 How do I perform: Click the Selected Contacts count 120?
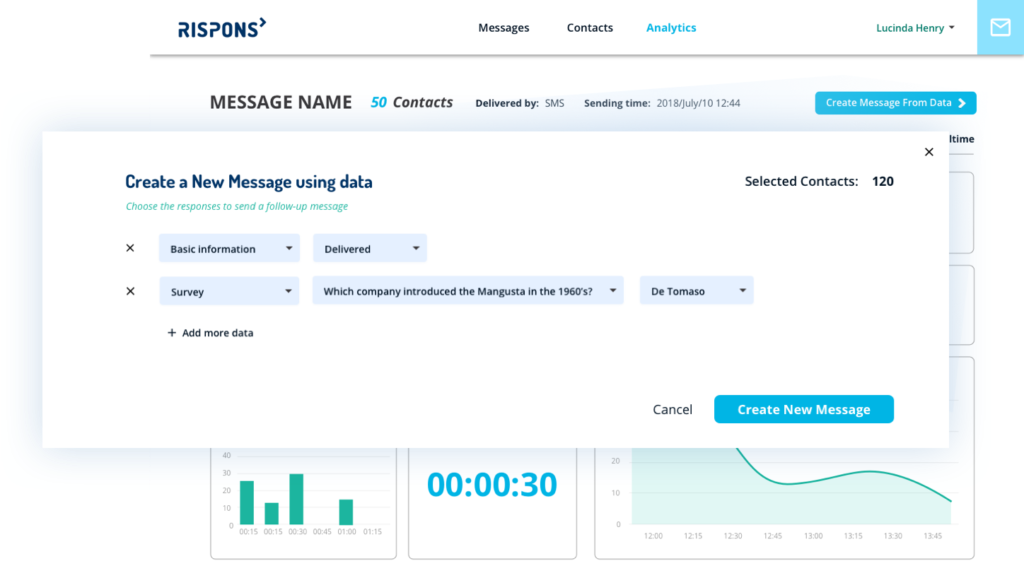[882, 182]
